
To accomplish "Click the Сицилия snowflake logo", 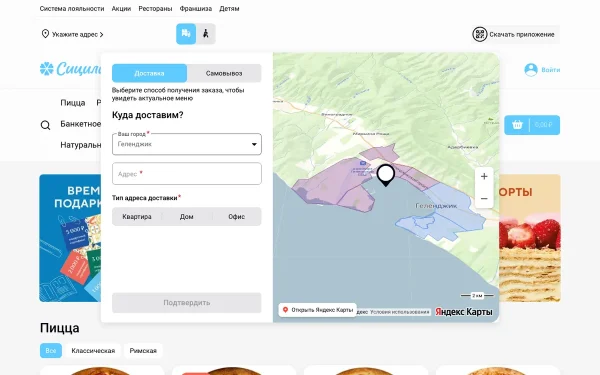I will 47,69.
